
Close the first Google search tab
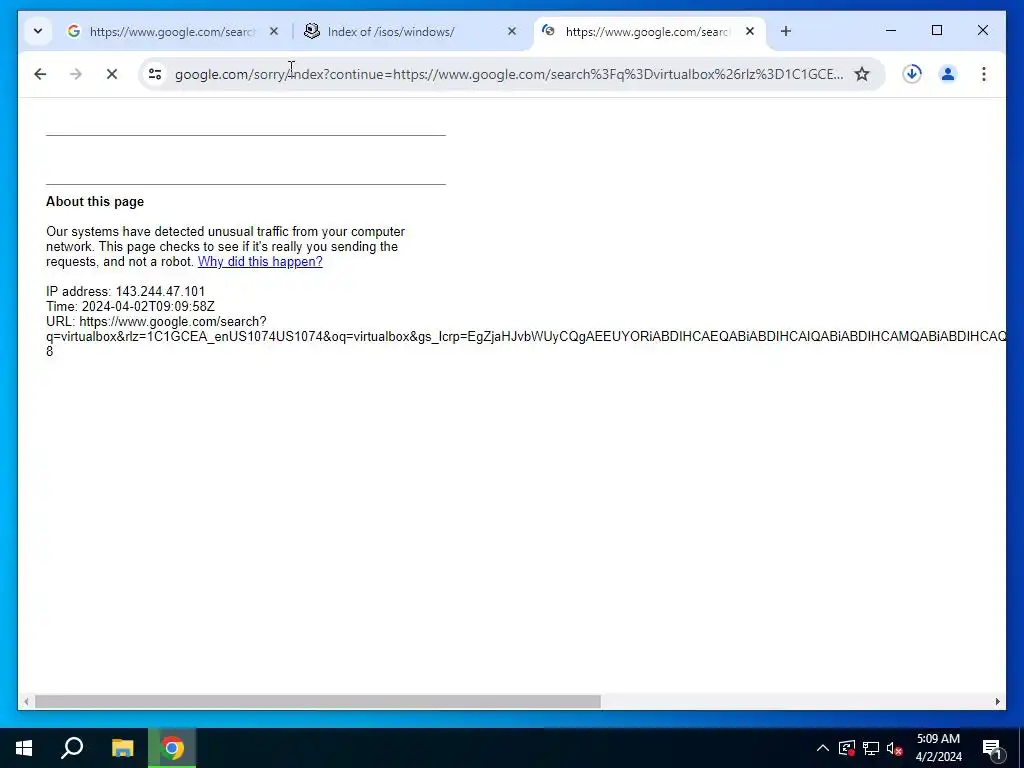[x=274, y=31]
